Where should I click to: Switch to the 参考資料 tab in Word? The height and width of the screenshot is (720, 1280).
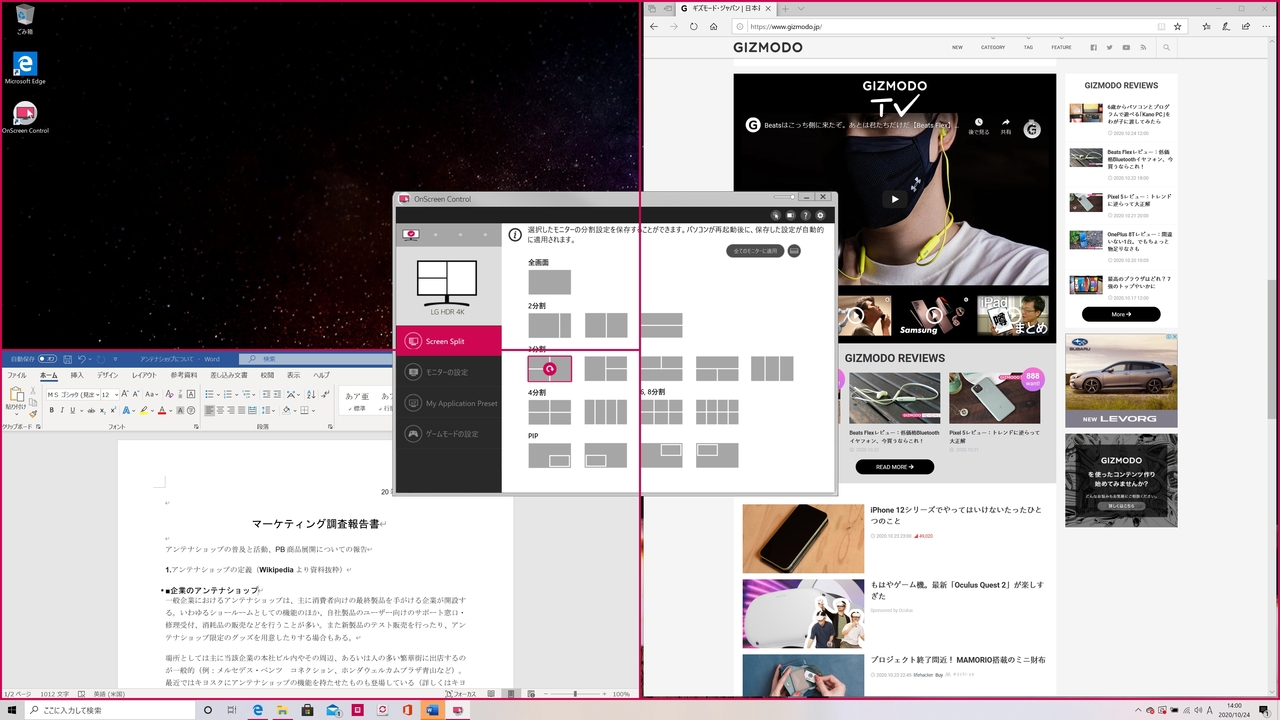click(x=184, y=375)
